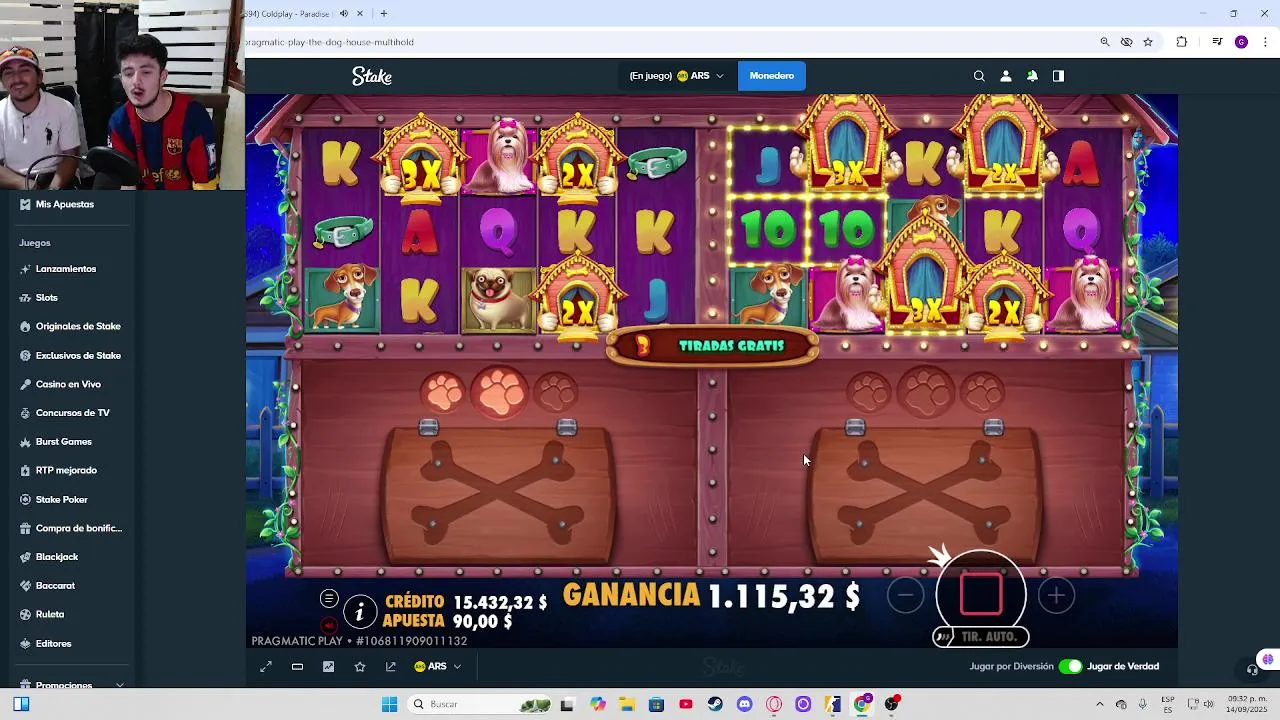Image resolution: width=1280 pixels, height=720 pixels.
Task: Open Compra de bonific... category
Action: coord(78,528)
